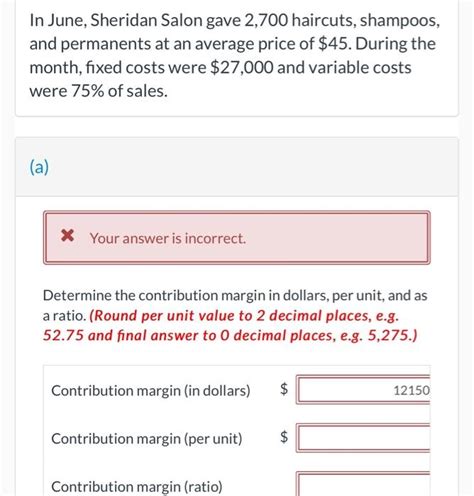Click the "Determine the contribution margin" sentence
This screenshot has width=474, height=496.
pyautogui.click(x=235, y=305)
